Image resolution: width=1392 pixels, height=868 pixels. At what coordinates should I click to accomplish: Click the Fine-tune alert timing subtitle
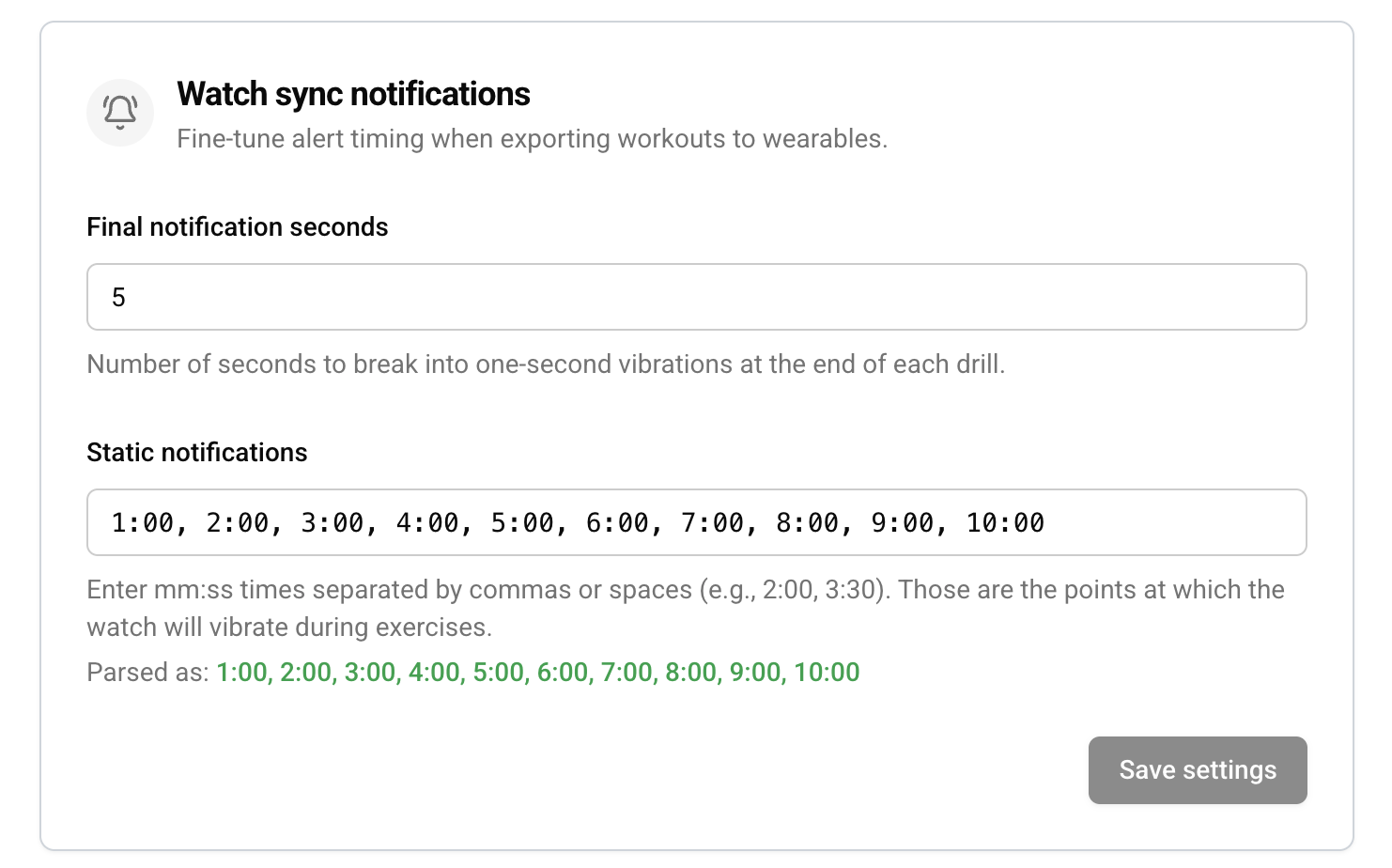tap(531, 138)
